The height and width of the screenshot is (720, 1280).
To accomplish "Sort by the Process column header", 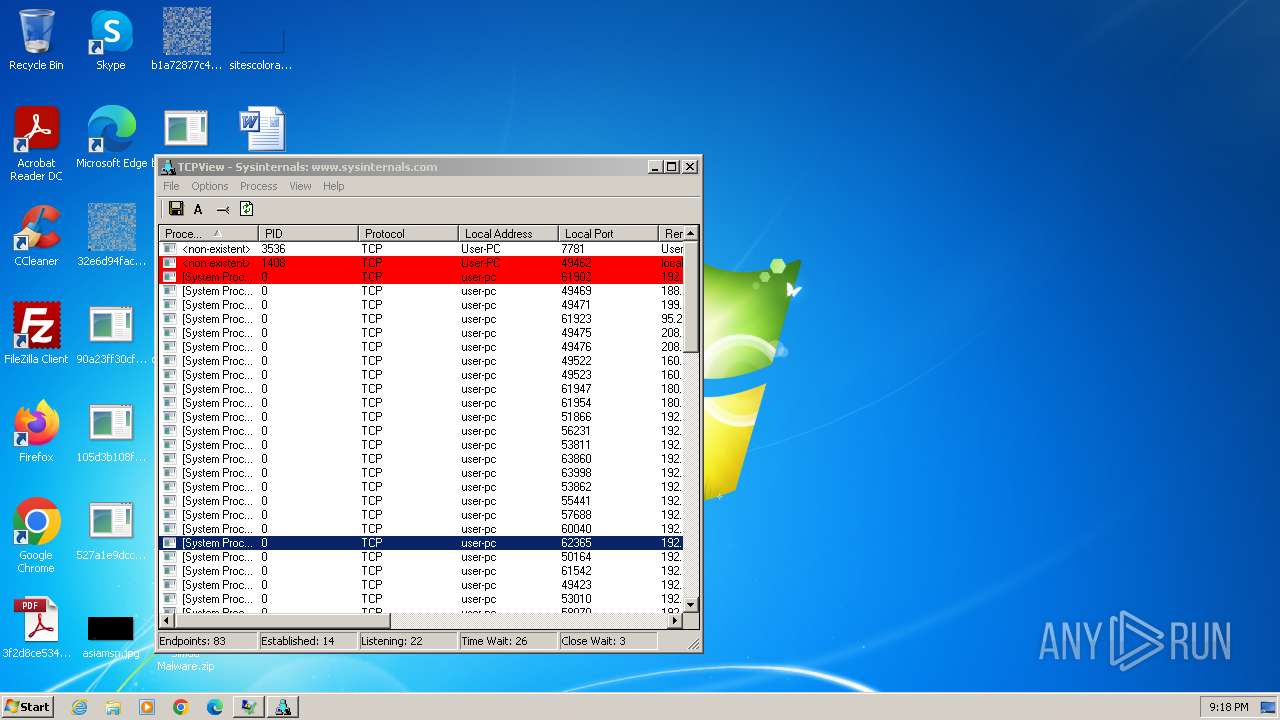I will 208,234.
